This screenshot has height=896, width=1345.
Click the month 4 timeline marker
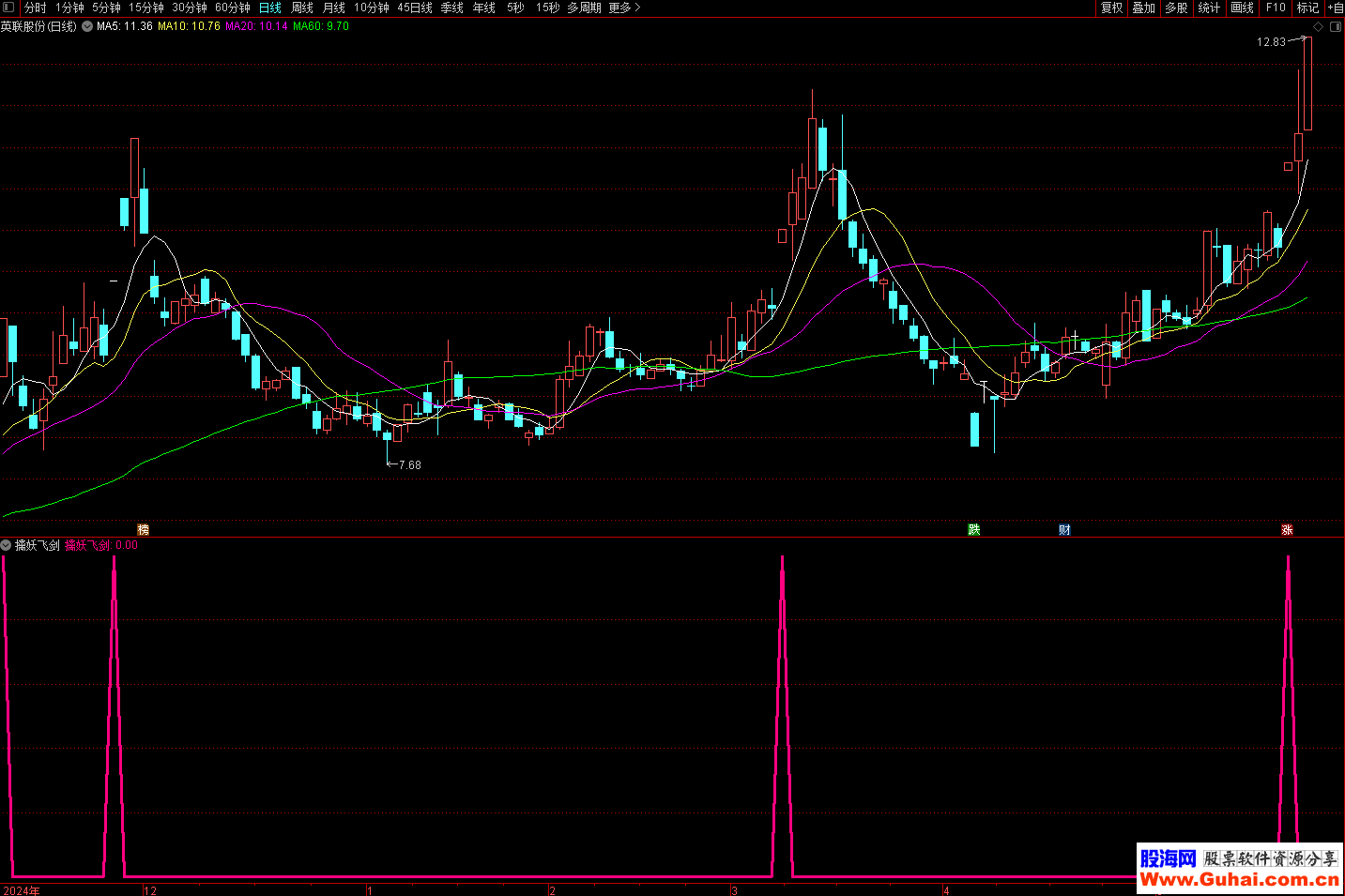click(946, 890)
